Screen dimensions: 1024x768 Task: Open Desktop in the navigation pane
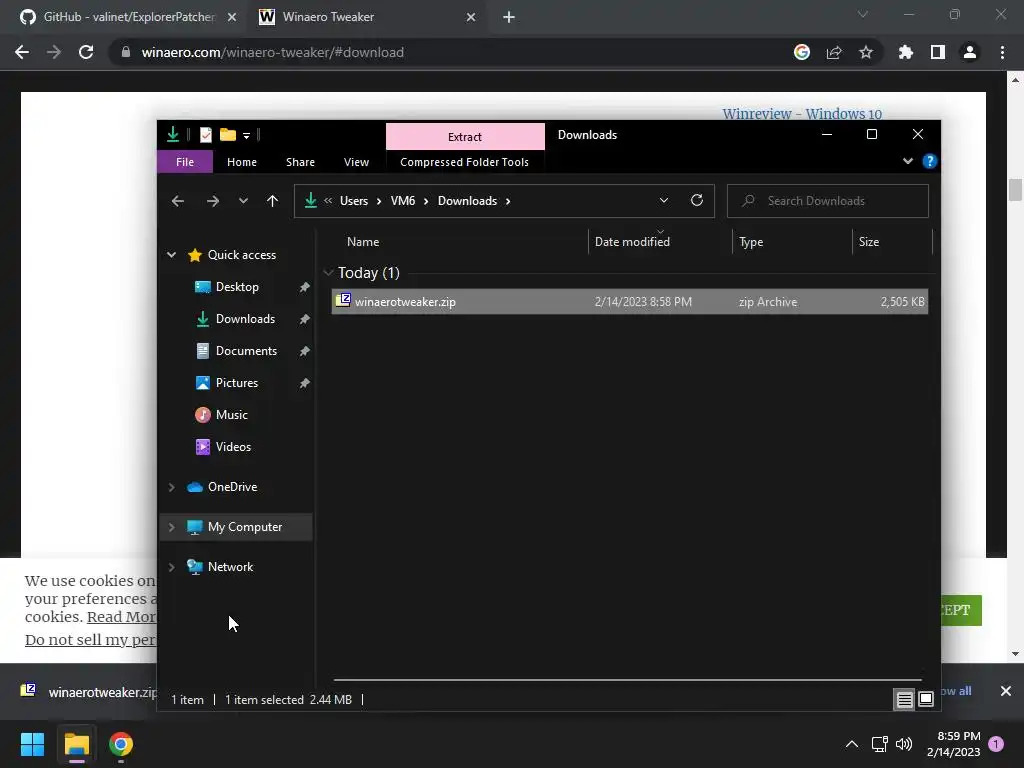pos(237,287)
